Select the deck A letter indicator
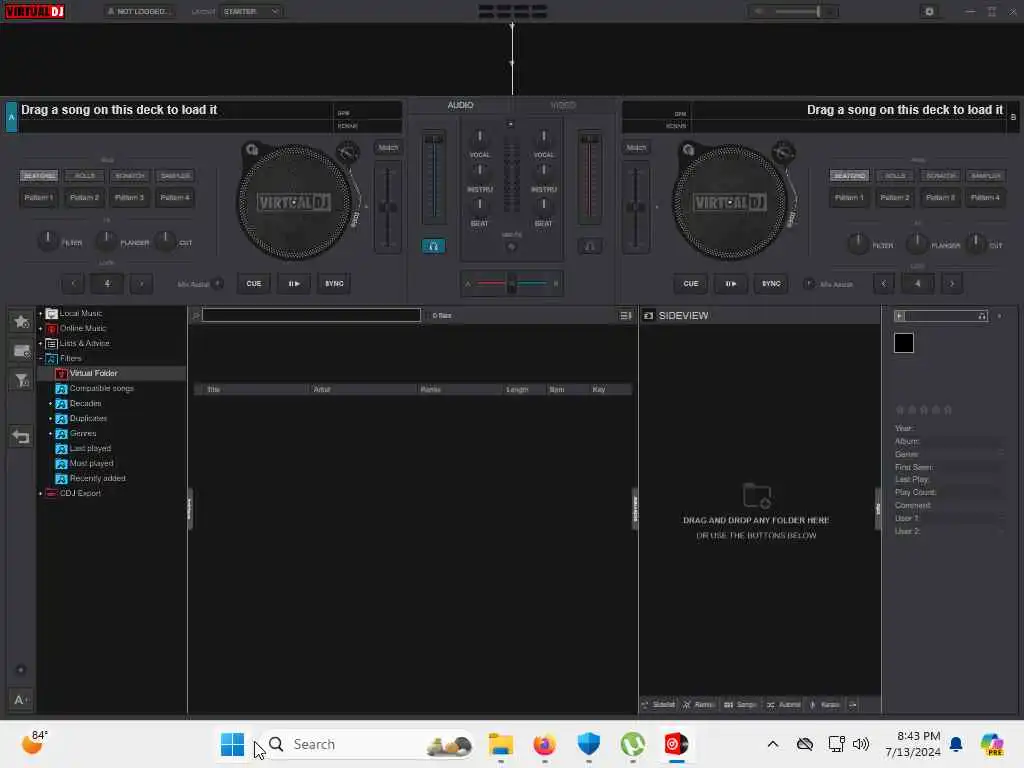Screen dimensions: 1024x768 point(11,117)
